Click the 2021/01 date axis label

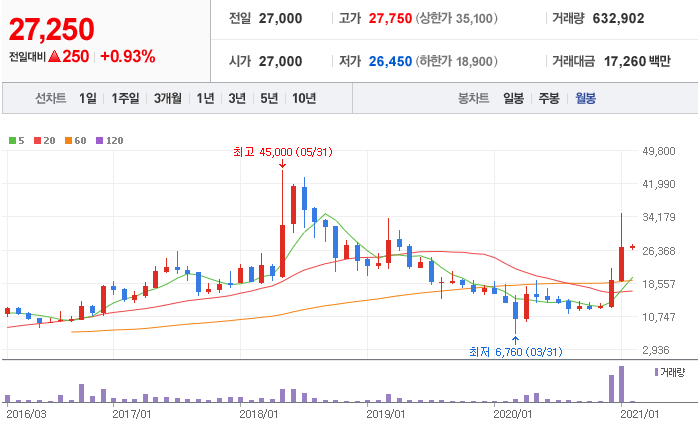(x=640, y=414)
